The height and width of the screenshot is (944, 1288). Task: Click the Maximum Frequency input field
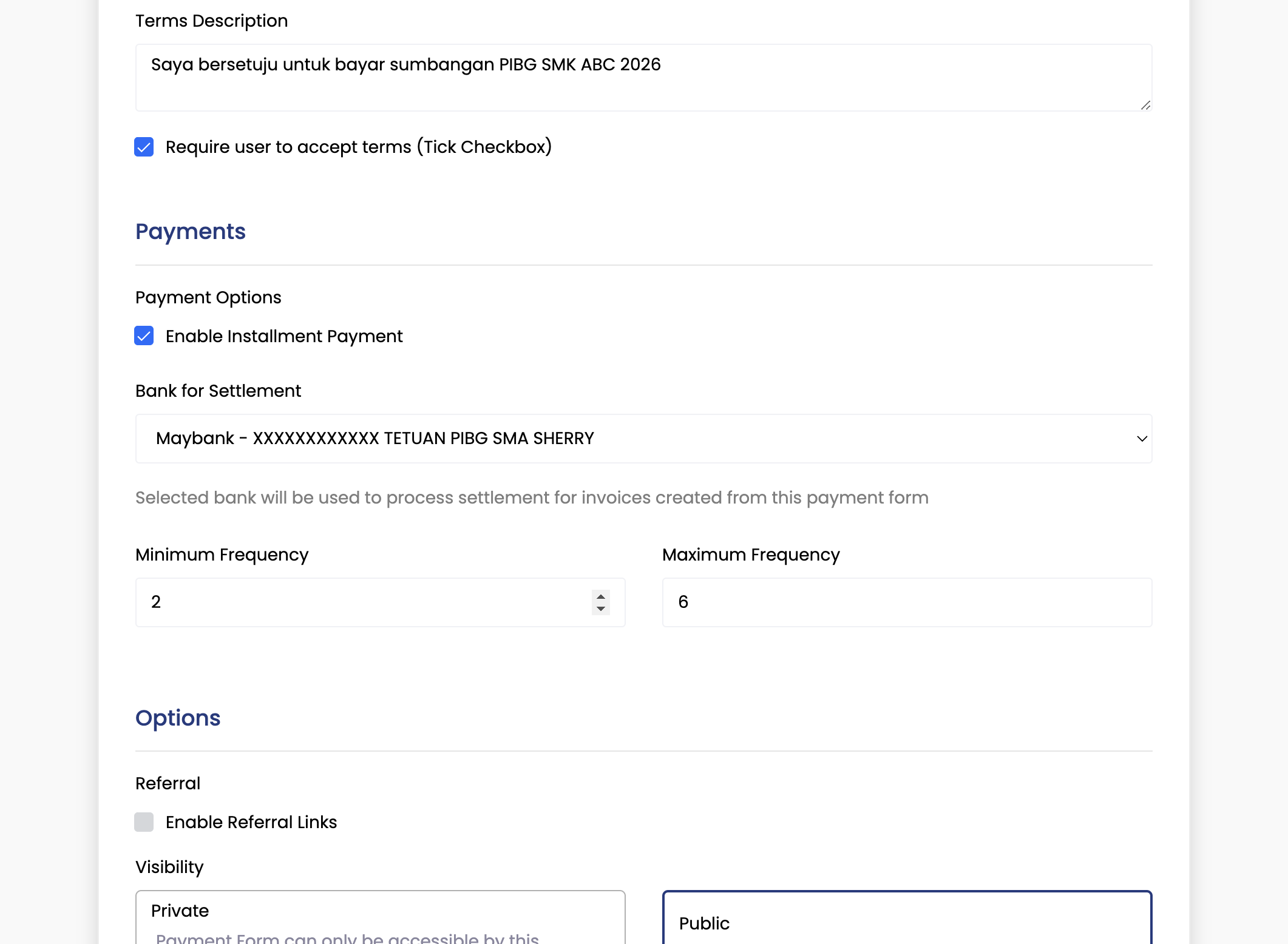(x=907, y=602)
